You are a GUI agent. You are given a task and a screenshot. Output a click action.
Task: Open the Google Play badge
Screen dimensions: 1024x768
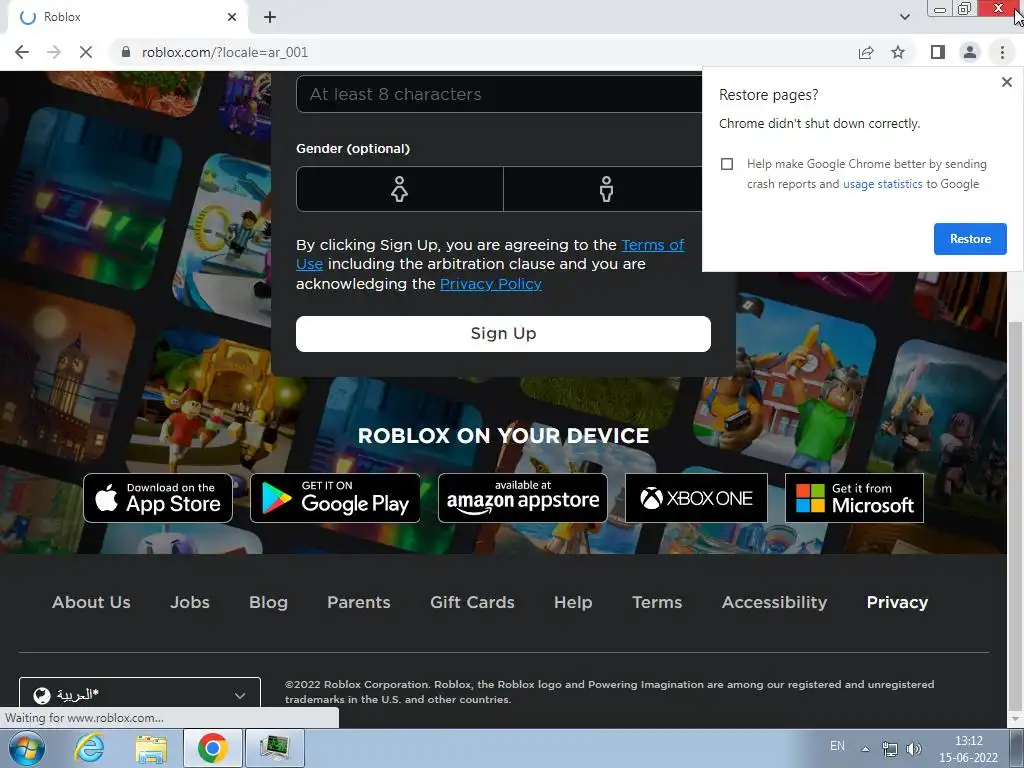pyautogui.click(x=335, y=498)
